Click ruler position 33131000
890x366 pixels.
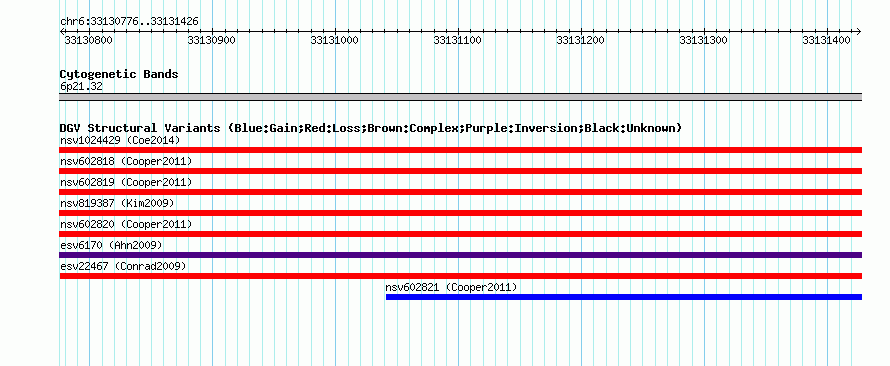334,40
